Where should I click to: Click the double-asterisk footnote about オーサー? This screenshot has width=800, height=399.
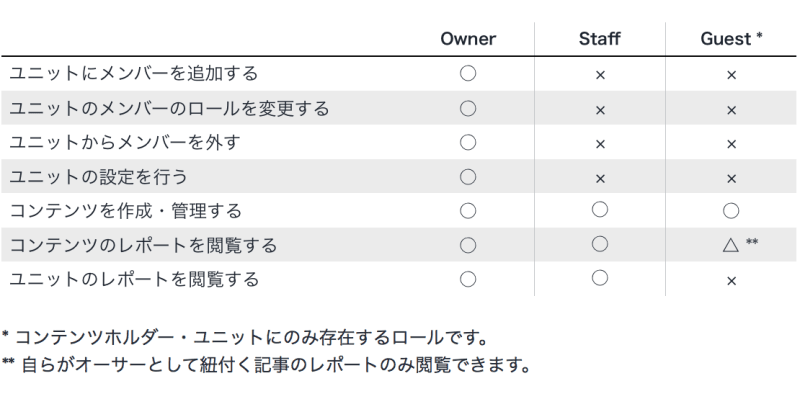[266, 365]
